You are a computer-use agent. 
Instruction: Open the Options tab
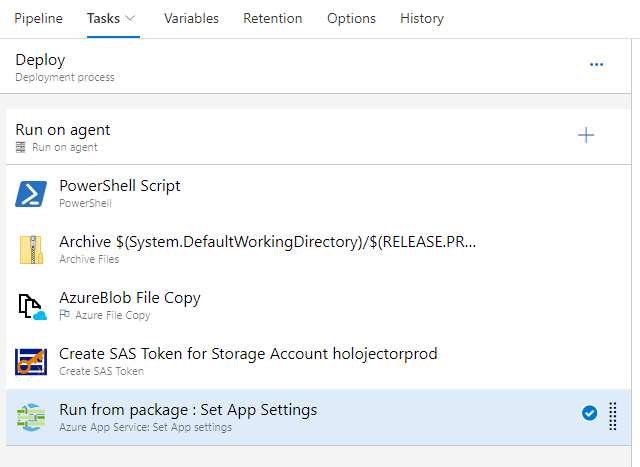[x=351, y=19]
